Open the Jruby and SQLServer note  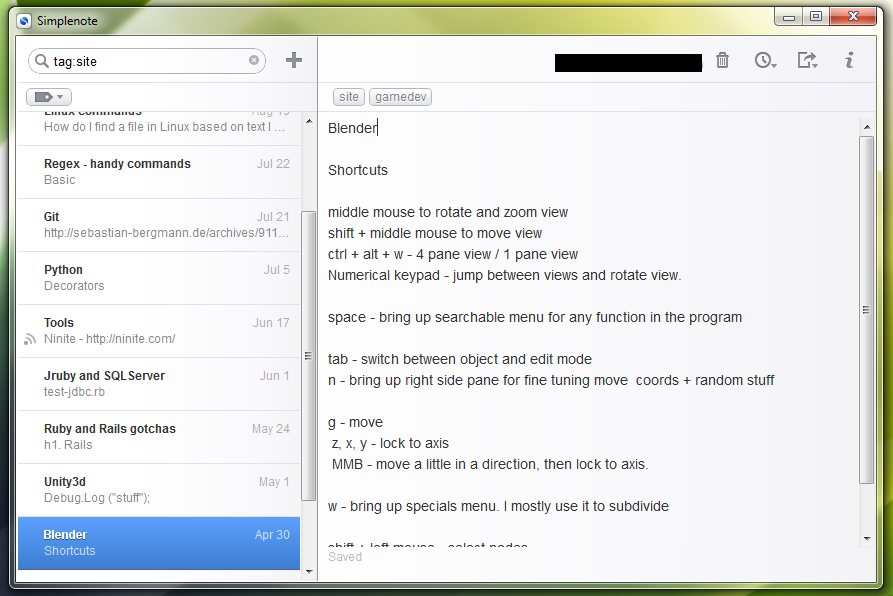(159, 384)
